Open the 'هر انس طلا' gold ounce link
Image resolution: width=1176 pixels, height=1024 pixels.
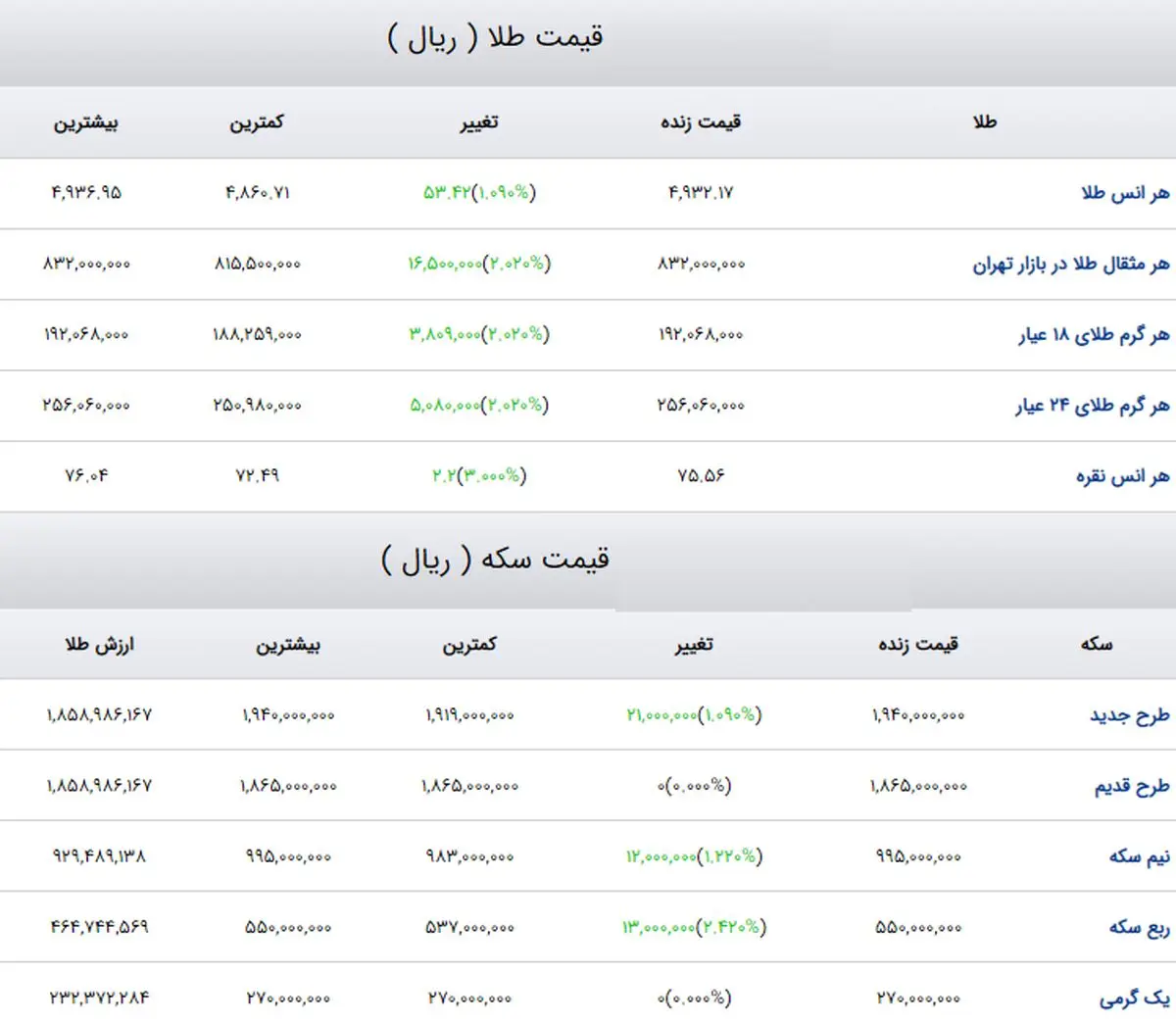pyautogui.click(x=1125, y=193)
